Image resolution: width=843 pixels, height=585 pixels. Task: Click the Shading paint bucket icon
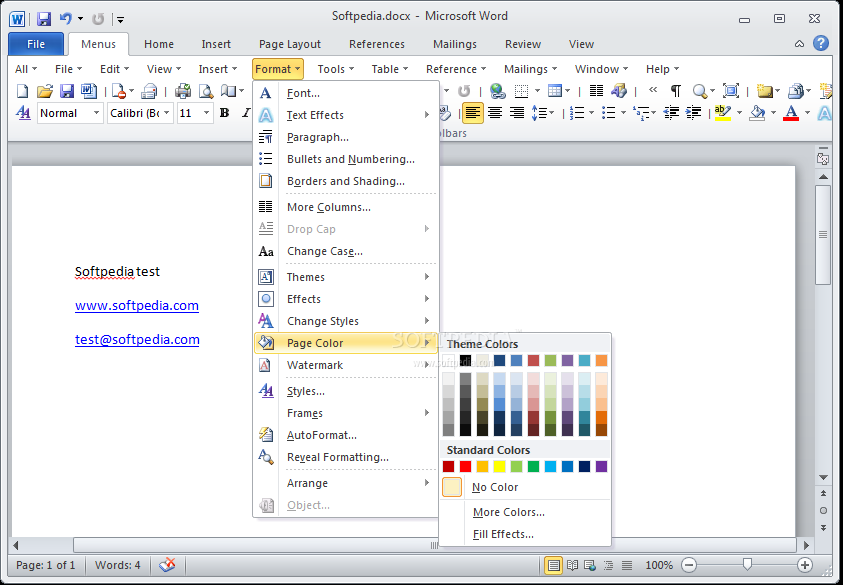tap(758, 113)
